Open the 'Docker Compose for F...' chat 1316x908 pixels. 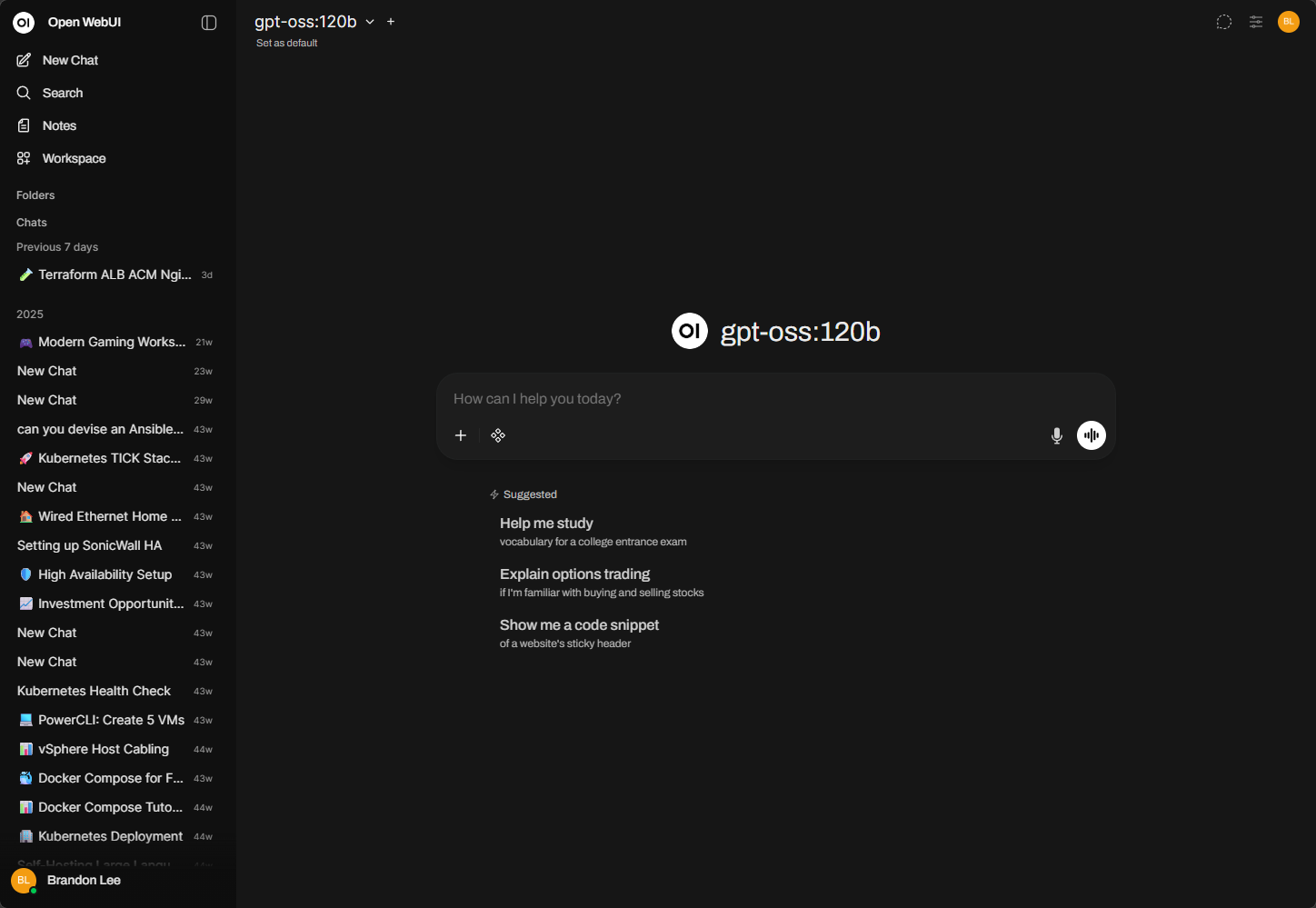[x=115, y=778]
